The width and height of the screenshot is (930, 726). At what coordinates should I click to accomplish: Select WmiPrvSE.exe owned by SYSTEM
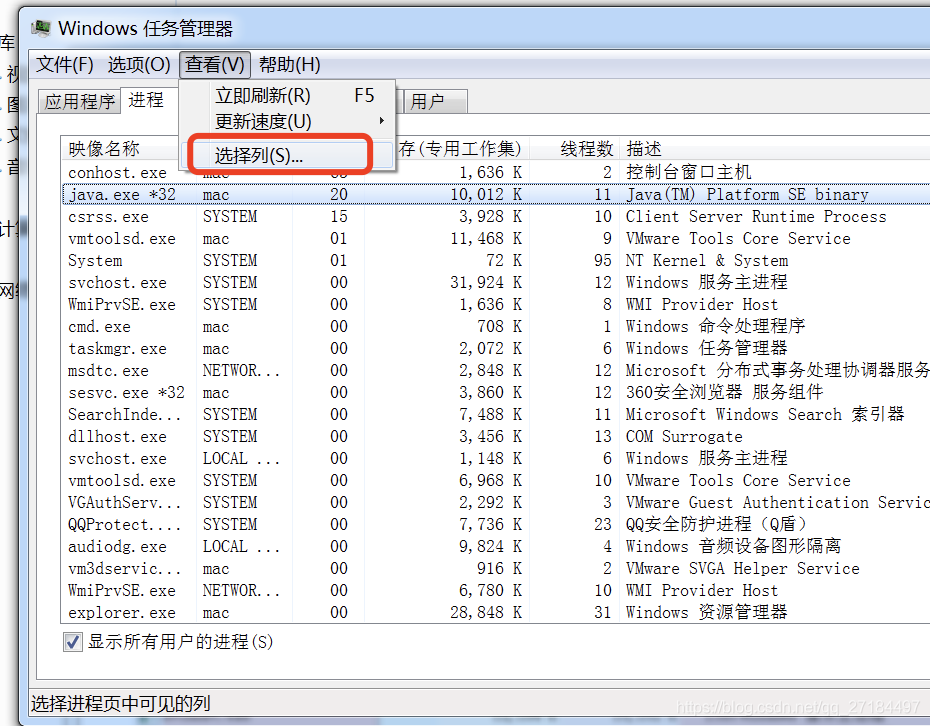[496, 304]
